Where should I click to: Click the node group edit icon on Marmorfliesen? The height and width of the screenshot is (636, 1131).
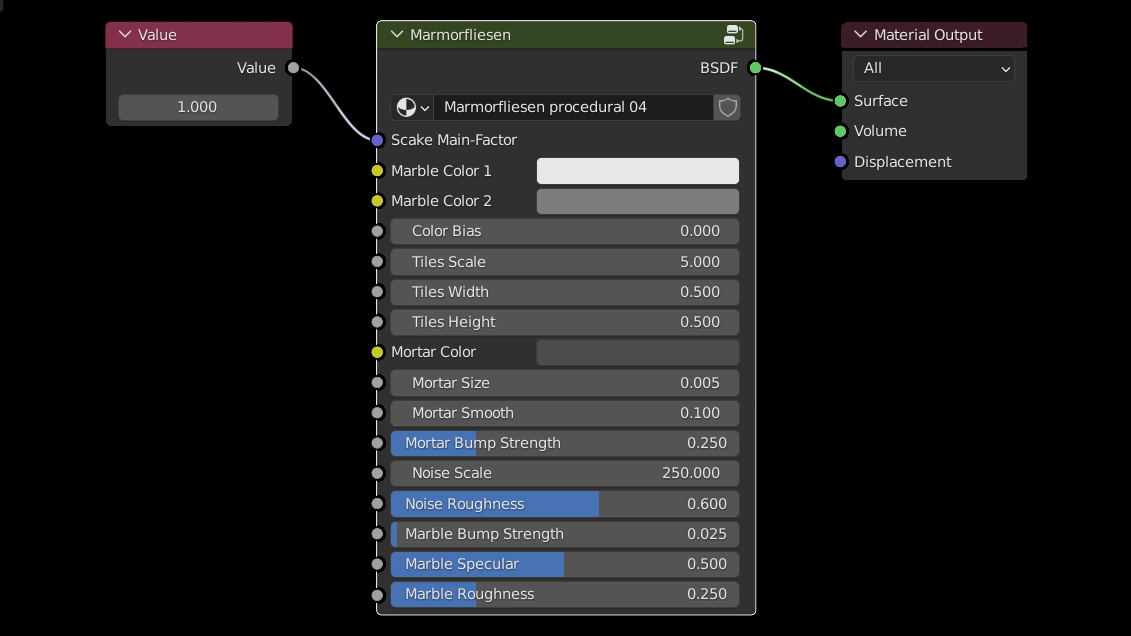click(x=734, y=35)
